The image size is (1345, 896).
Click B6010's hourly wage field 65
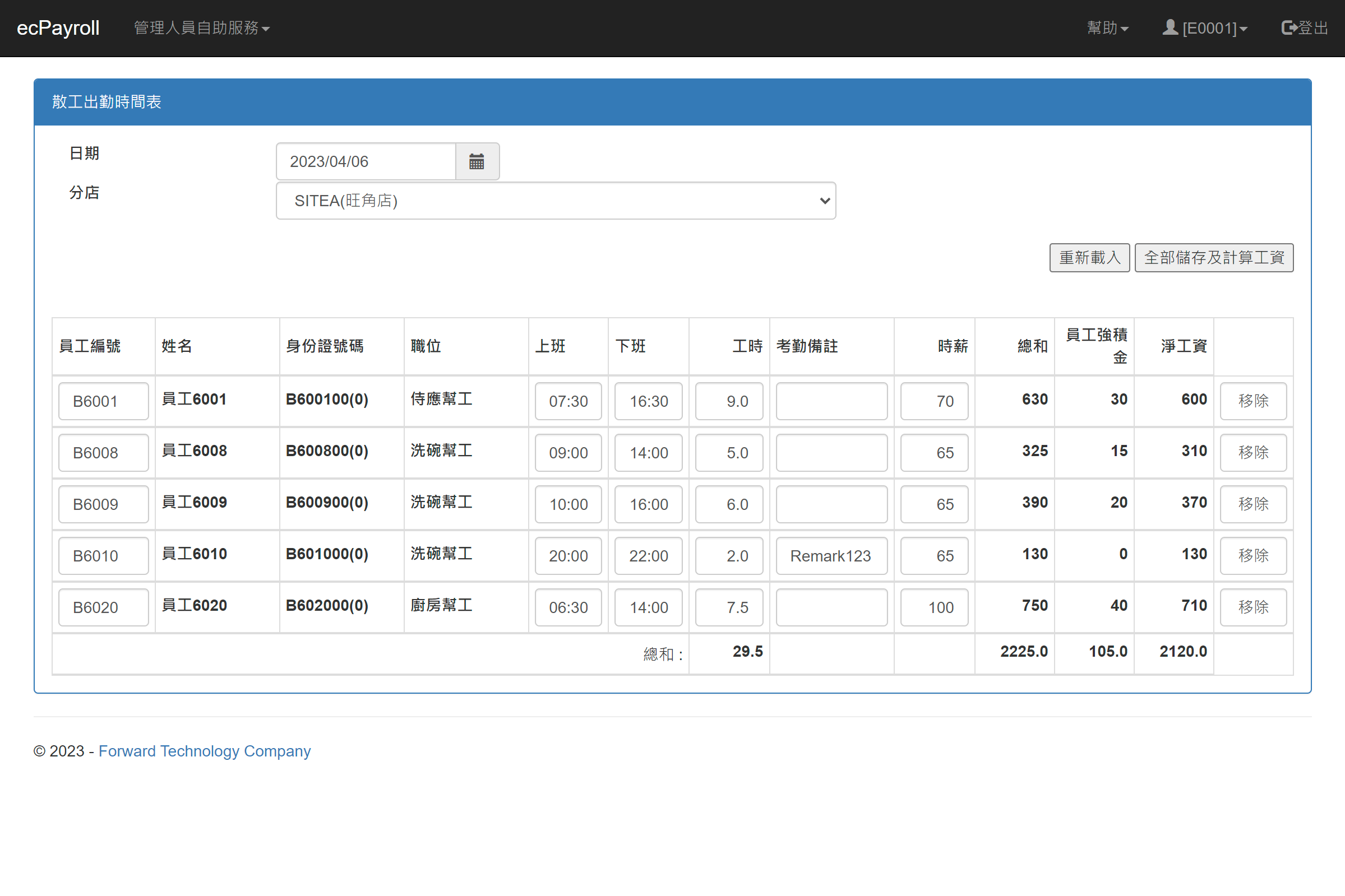coord(934,555)
